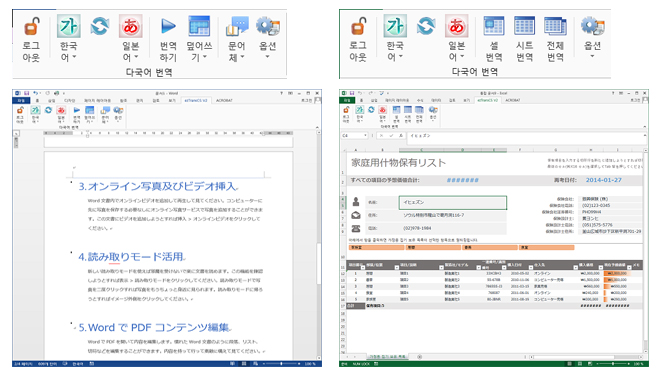Click 셀 번역 icon inside the Excel window
This screenshot has width=663, height=376.
pos(396,110)
